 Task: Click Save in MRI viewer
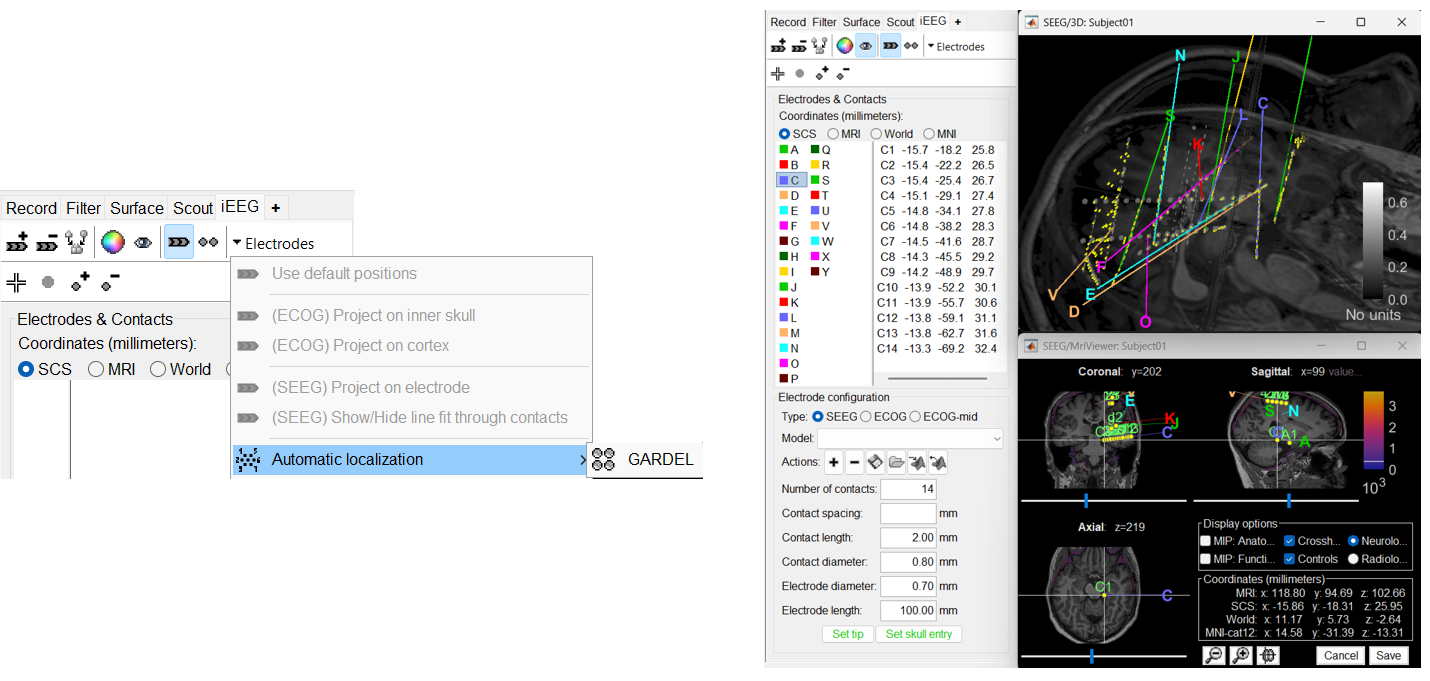pos(1388,655)
